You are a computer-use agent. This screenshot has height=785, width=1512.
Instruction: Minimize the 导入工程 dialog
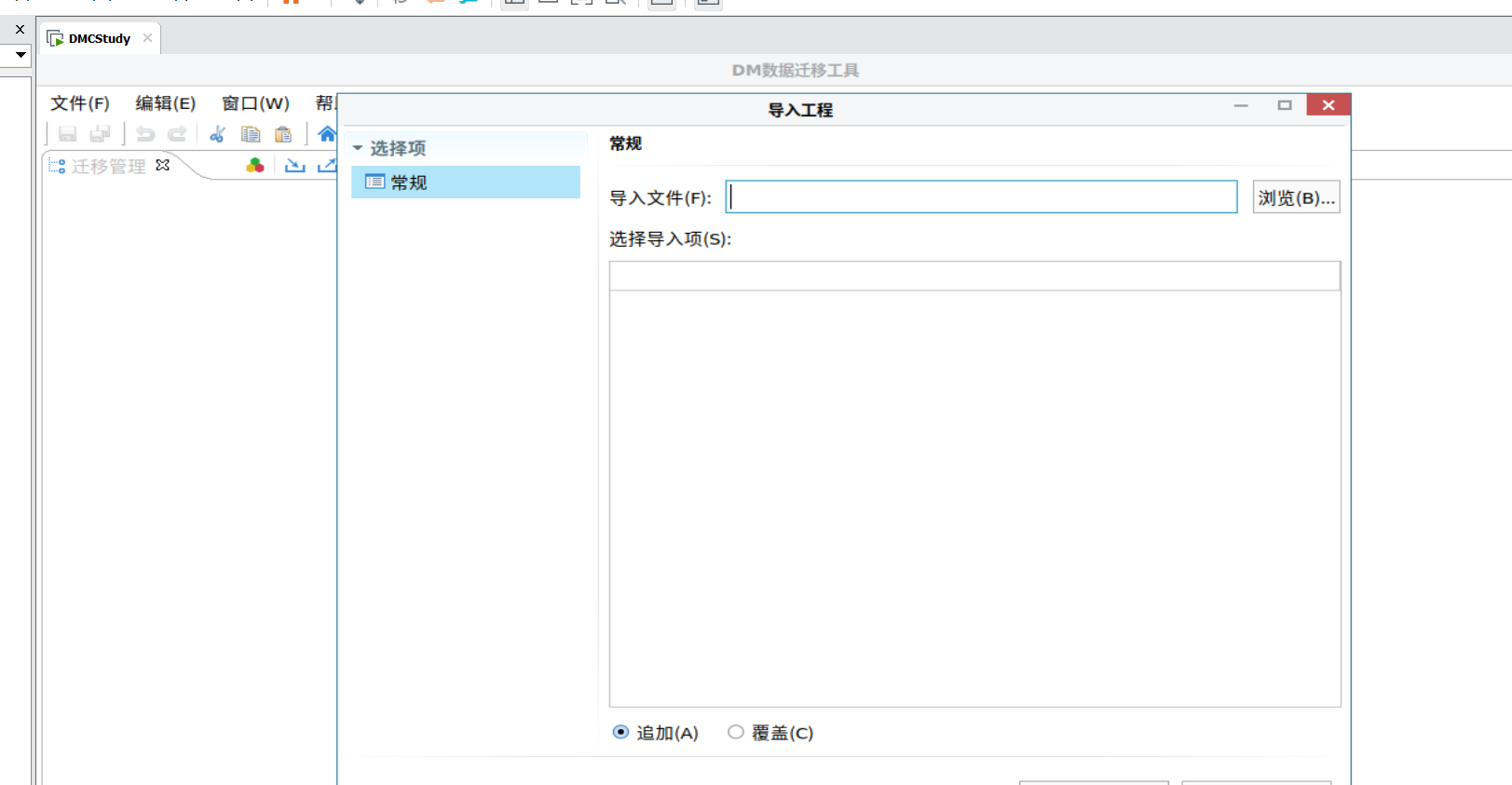pyautogui.click(x=1241, y=105)
